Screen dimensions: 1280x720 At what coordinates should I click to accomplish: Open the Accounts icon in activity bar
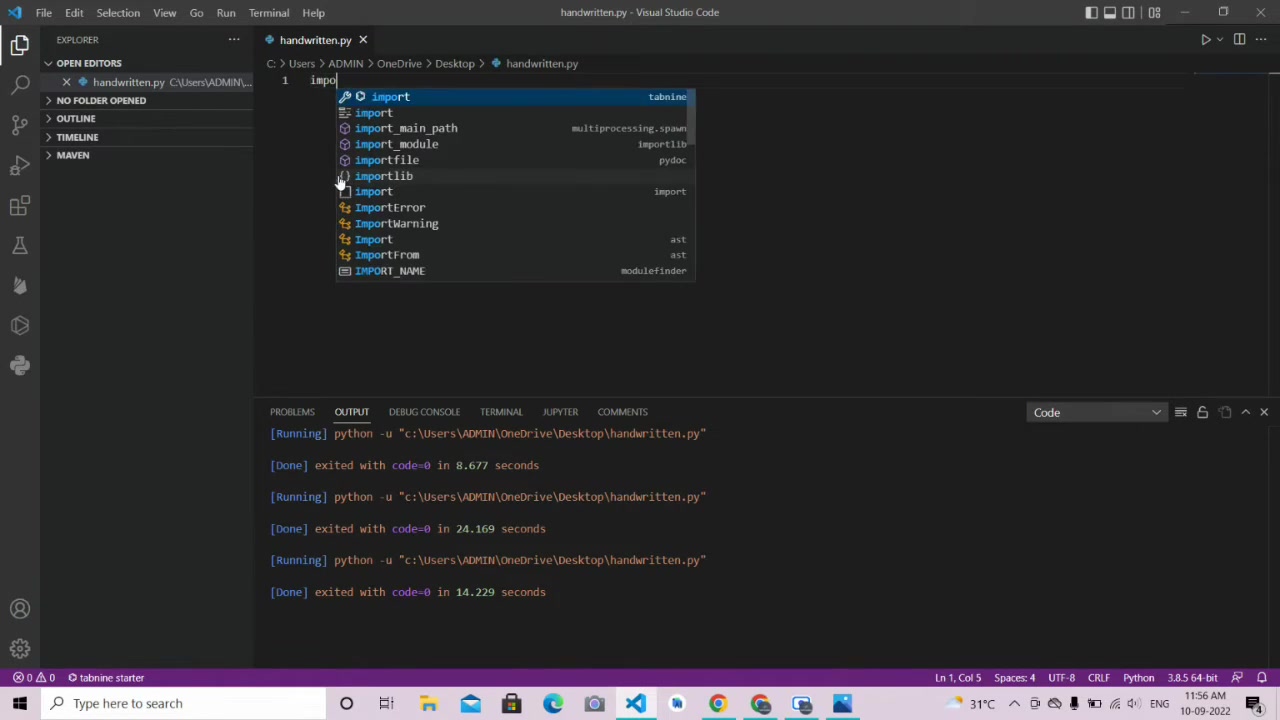20,609
